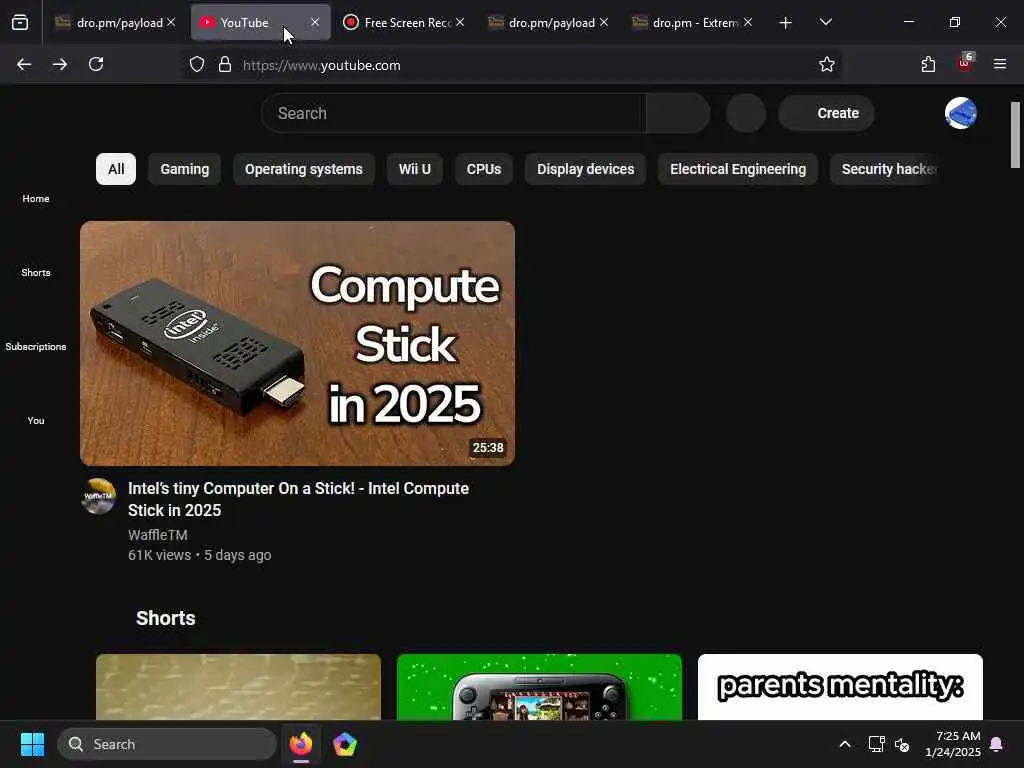The image size is (1024, 768).
Task: Click the YouTube search submit button
Action: (x=678, y=113)
